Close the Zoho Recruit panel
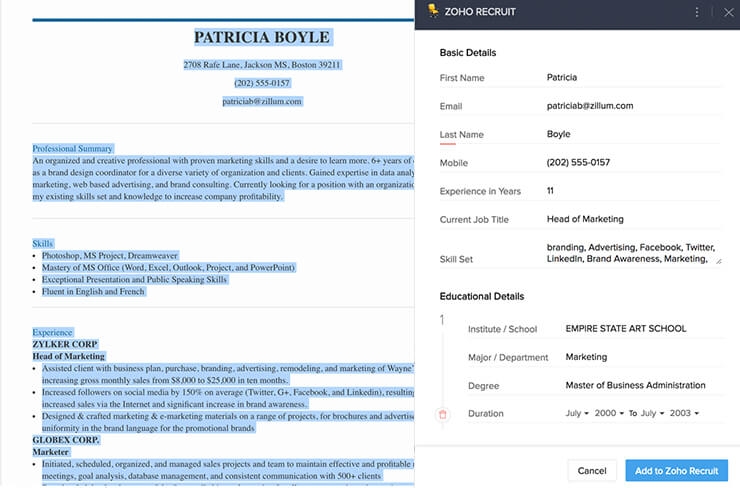The width and height of the screenshot is (740, 488). pyautogui.click(x=729, y=13)
